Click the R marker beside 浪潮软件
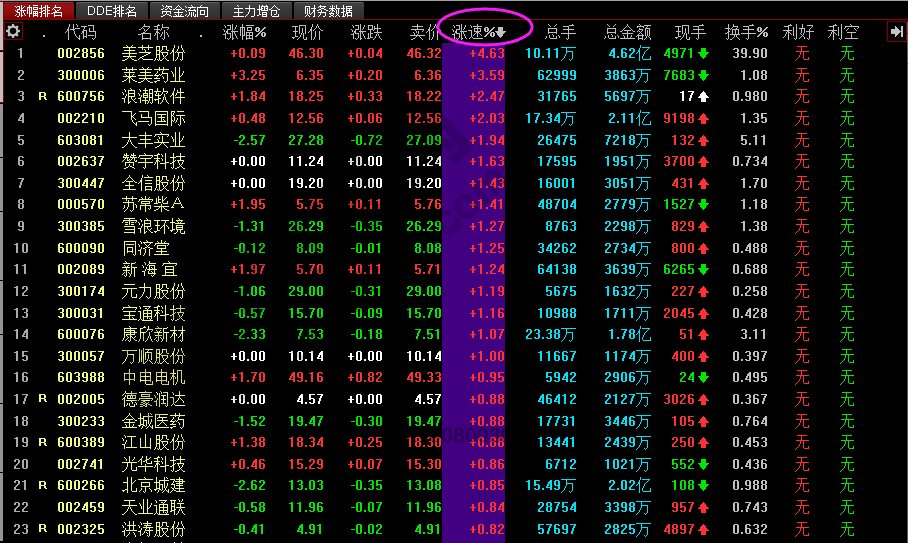908x543 pixels. click(42, 97)
